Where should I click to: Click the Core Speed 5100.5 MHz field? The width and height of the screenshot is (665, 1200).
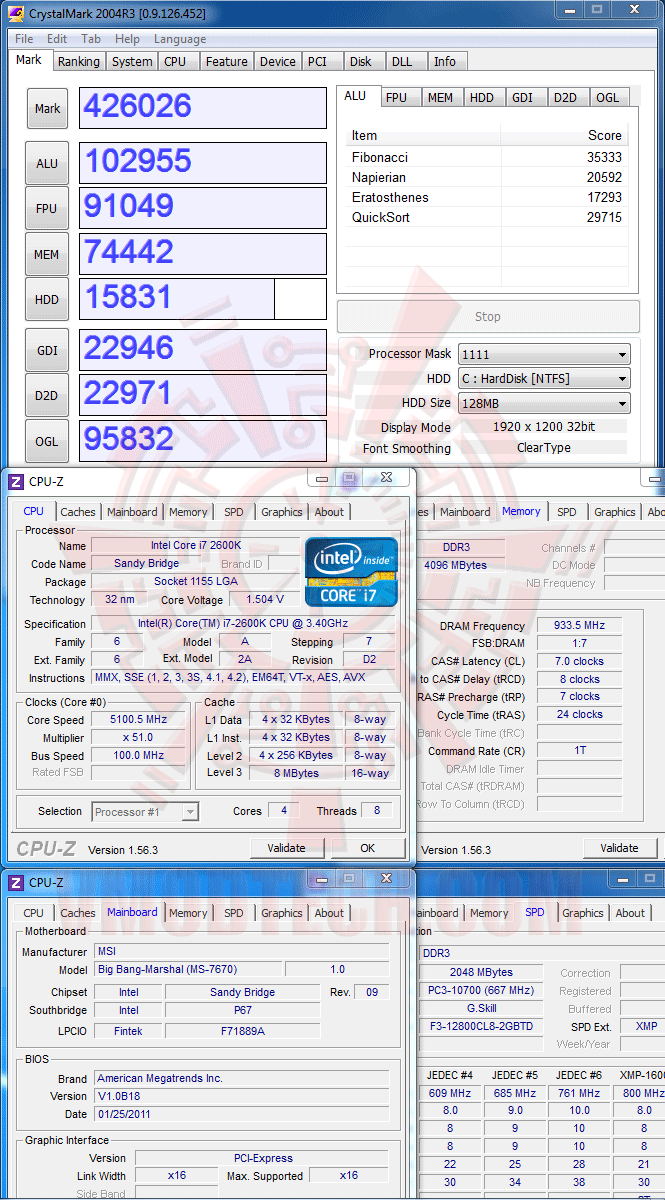[x=138, y=719]
